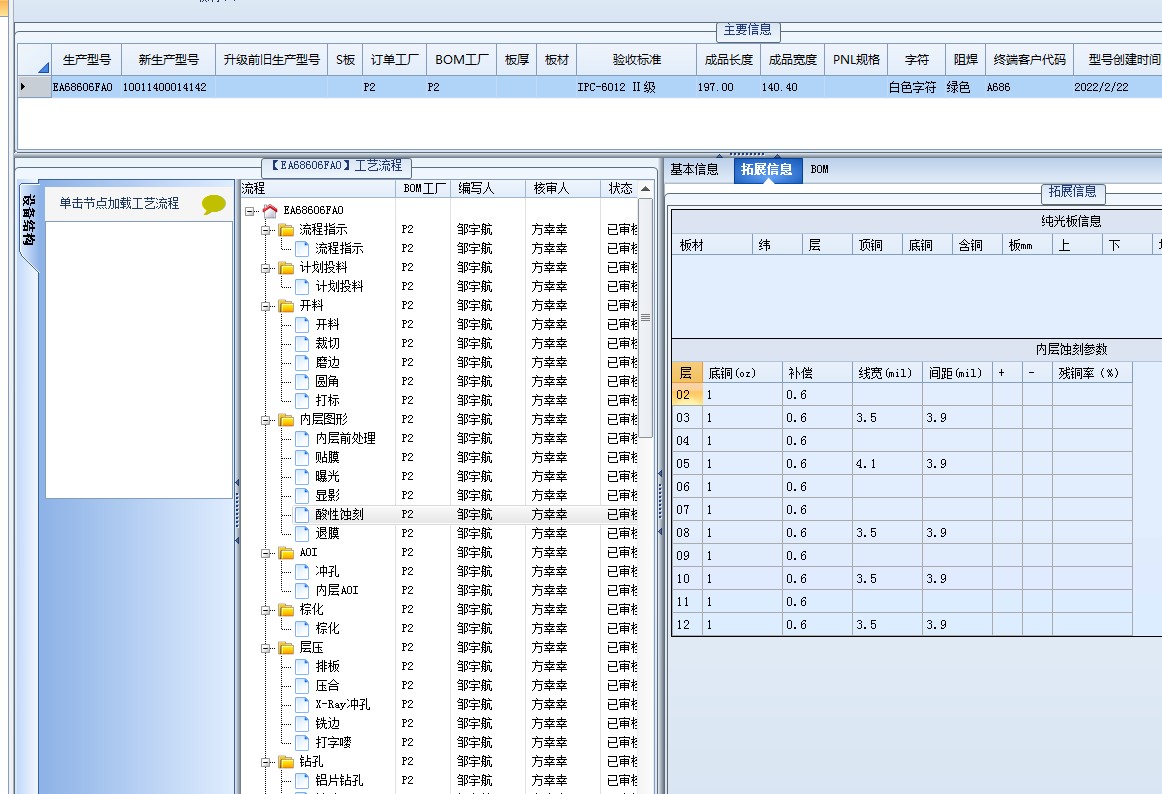Select layer 12 row in etching table

(x=902, y=625)
